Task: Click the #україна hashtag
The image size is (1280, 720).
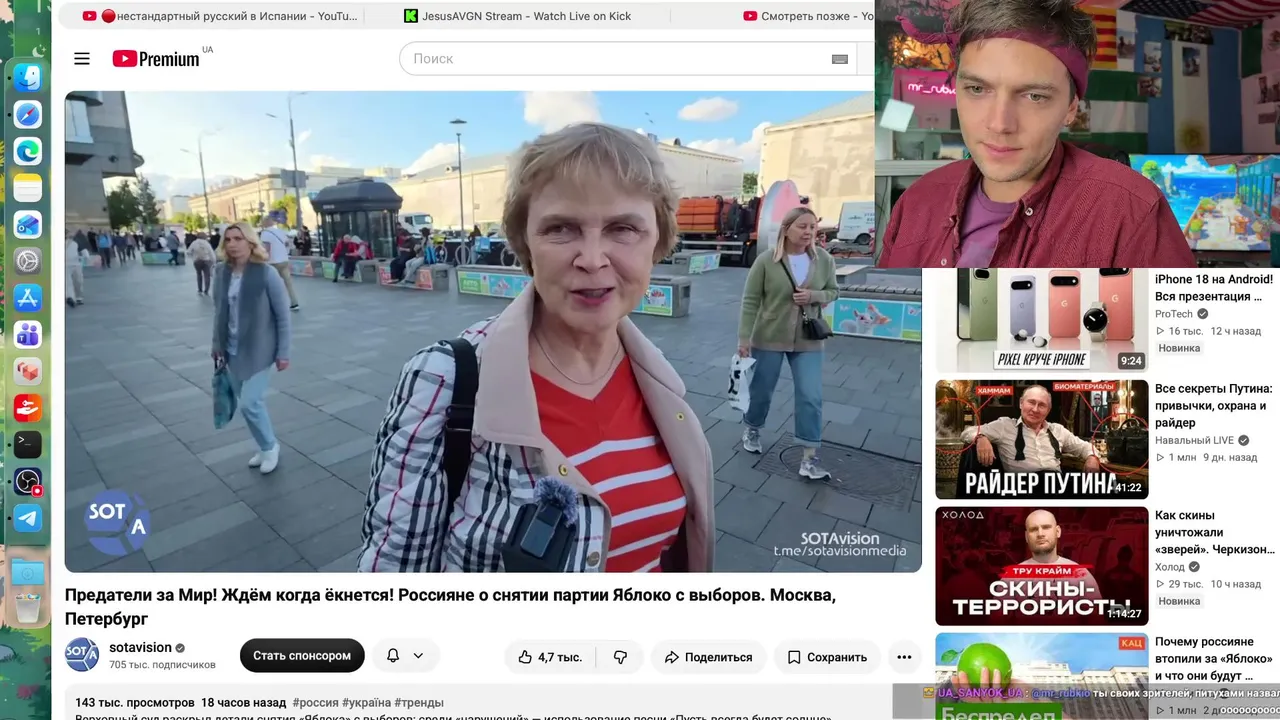Action: click(x=367, y=703)
